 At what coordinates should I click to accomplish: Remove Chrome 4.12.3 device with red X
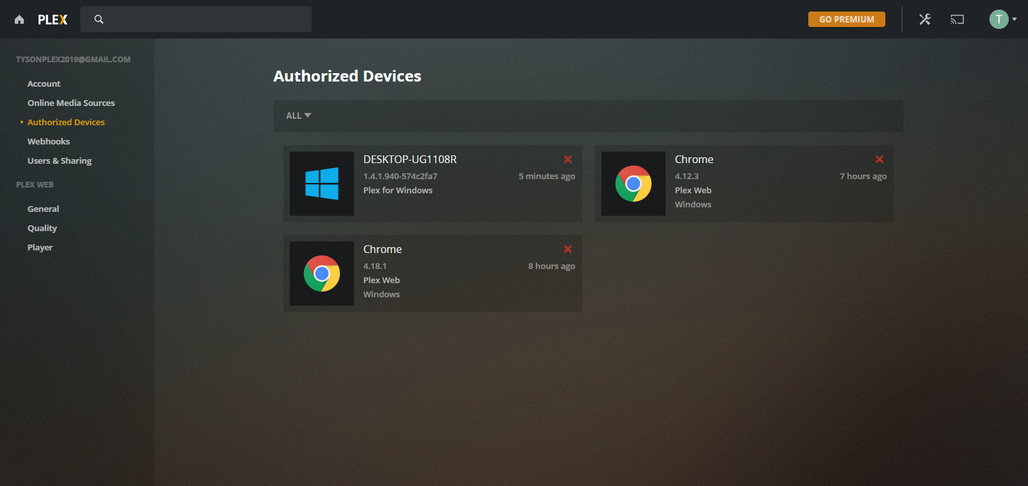pyautogui.click(x=879, y=159)
